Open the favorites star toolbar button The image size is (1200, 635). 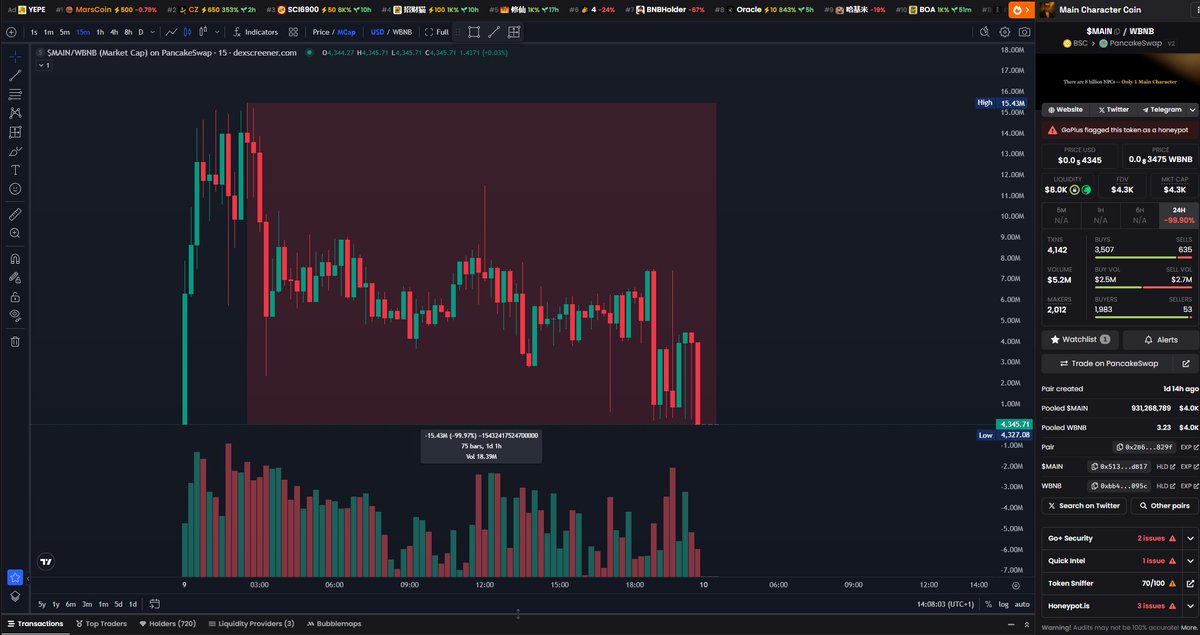15,577
